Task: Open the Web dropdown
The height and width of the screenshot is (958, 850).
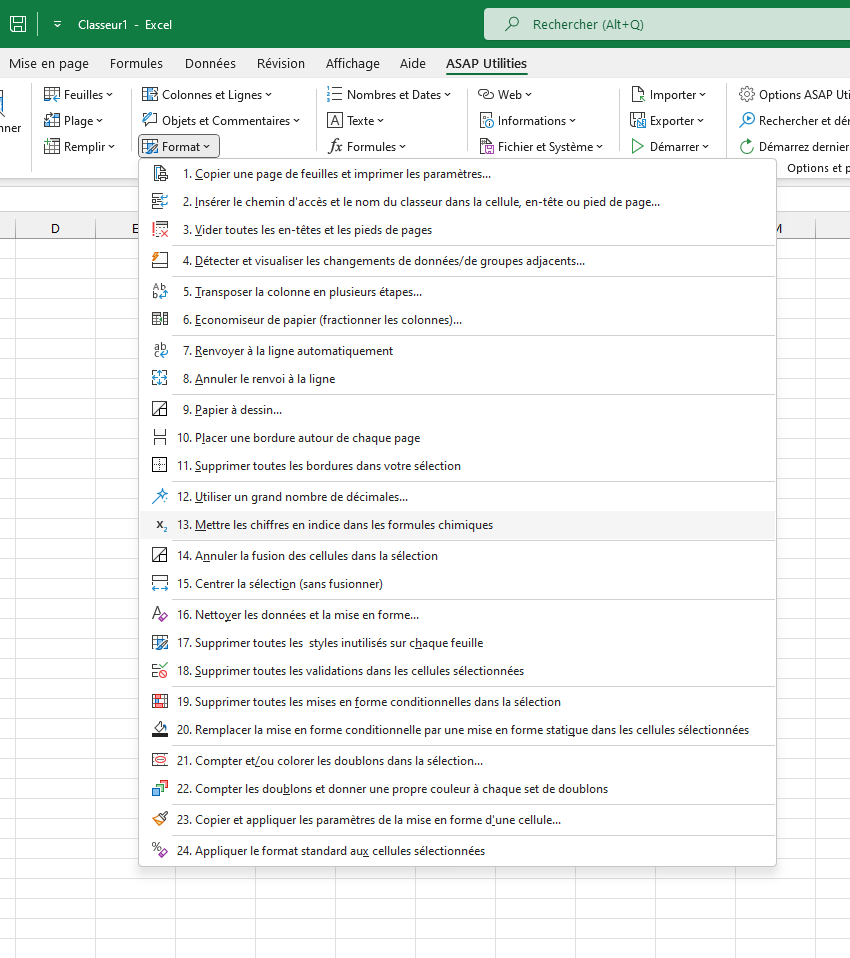Action: pyautogui.click(x=505, y=95)
